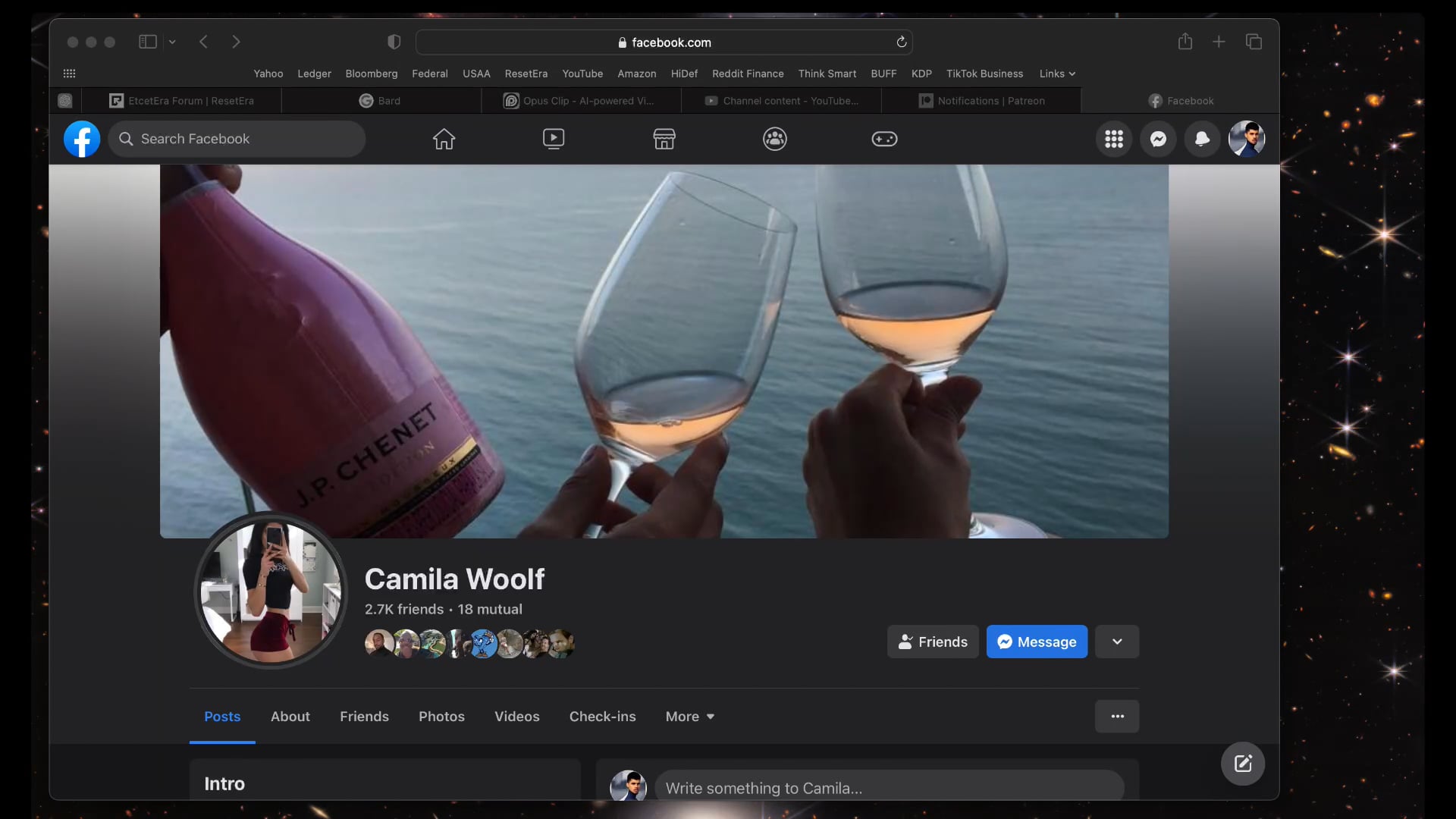Open the Friends profile tab
1456x819 pixels.
364,716
